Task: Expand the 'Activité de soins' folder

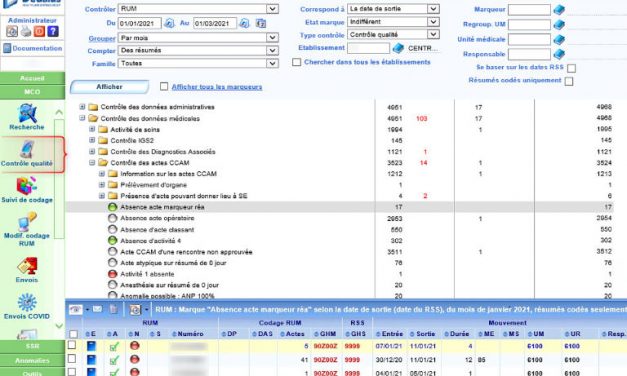Action: [92, 129]
